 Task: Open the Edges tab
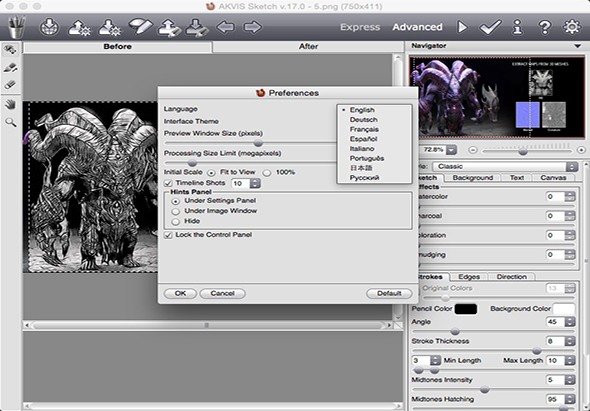pos(469,277)
